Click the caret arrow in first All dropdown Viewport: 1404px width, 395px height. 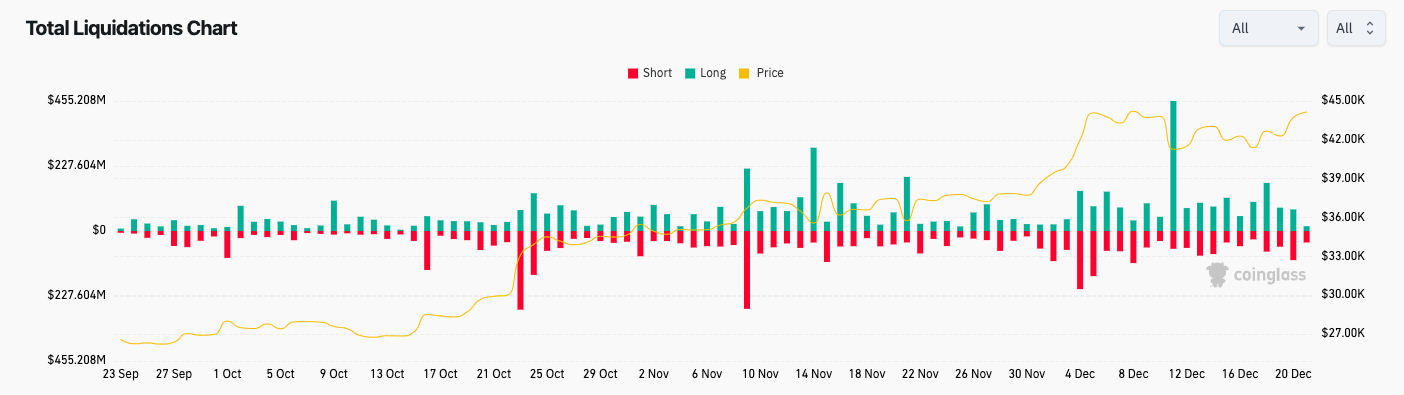tap(1301, 29)
